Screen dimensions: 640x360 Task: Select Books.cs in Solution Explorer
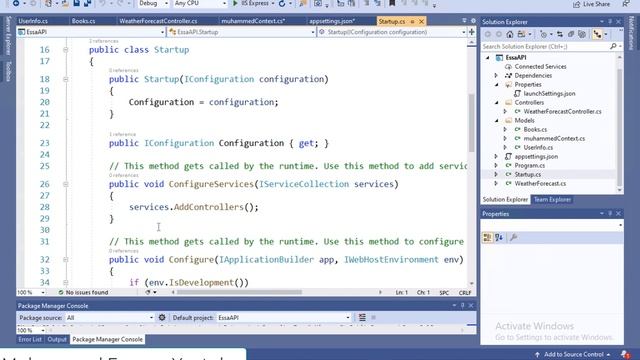tap(535, 129)
